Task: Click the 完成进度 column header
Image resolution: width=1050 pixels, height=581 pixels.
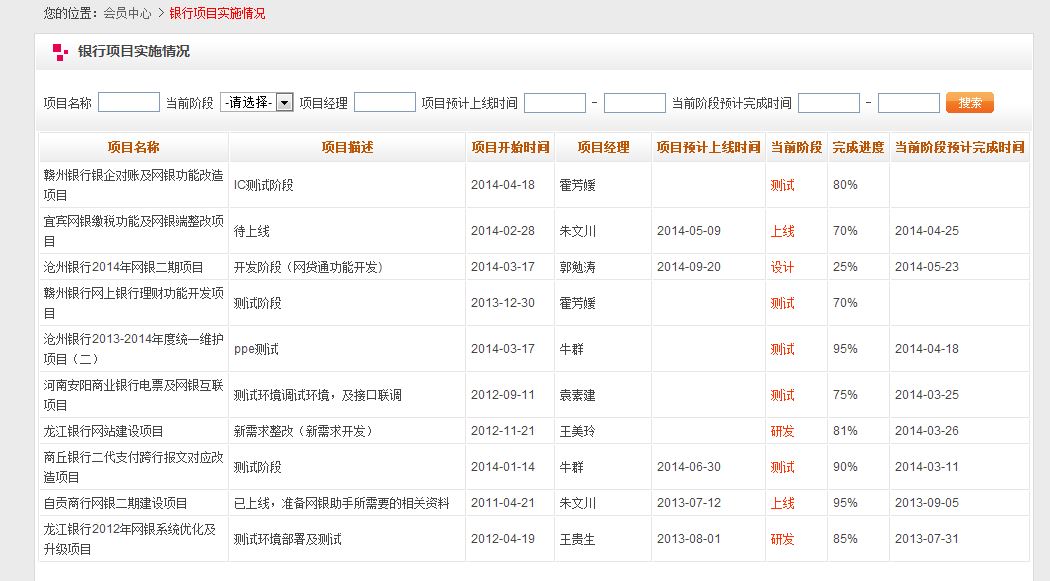Action: click(858, 147)
